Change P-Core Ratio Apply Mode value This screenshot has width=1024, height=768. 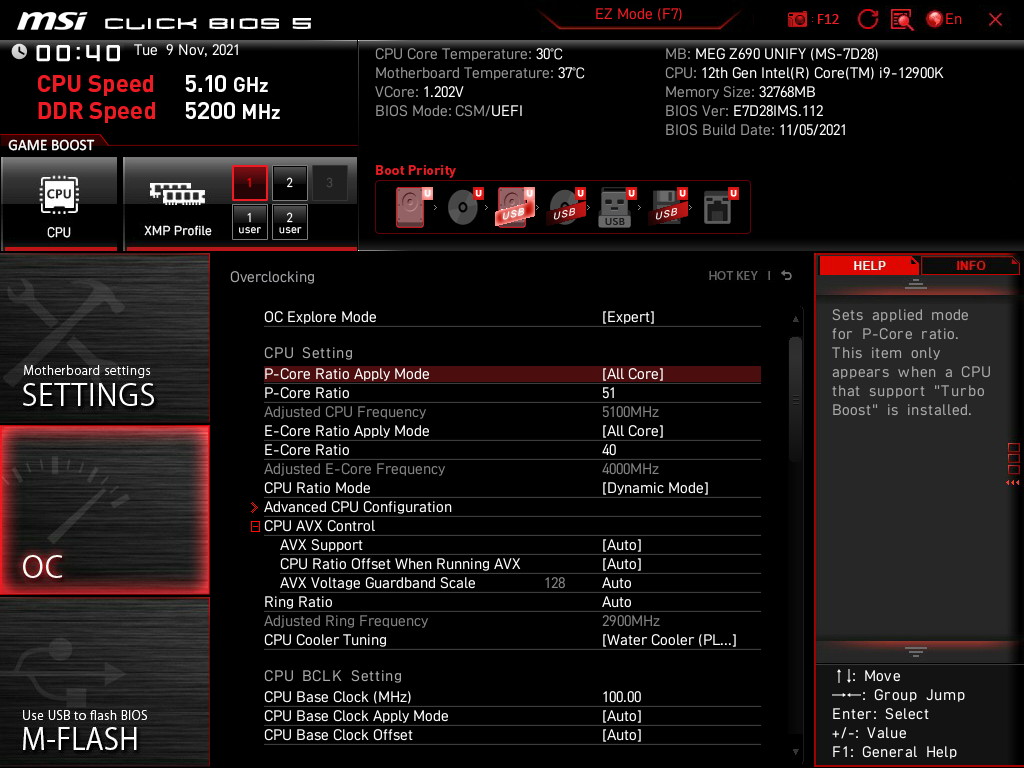(x=632, y=374)
